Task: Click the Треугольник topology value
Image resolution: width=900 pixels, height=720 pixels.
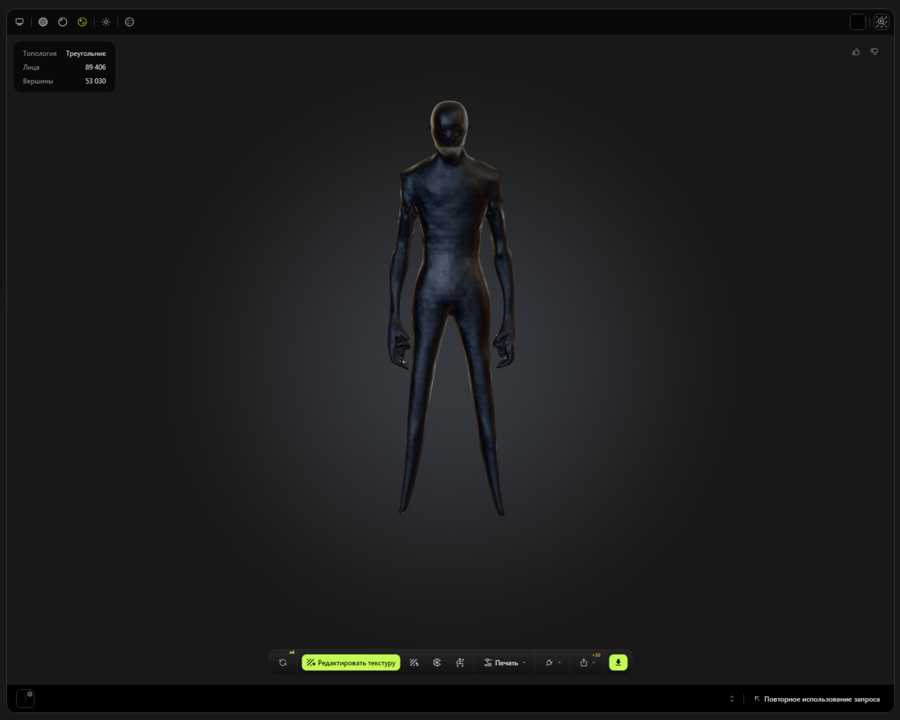Action: [x=86, y=53]
